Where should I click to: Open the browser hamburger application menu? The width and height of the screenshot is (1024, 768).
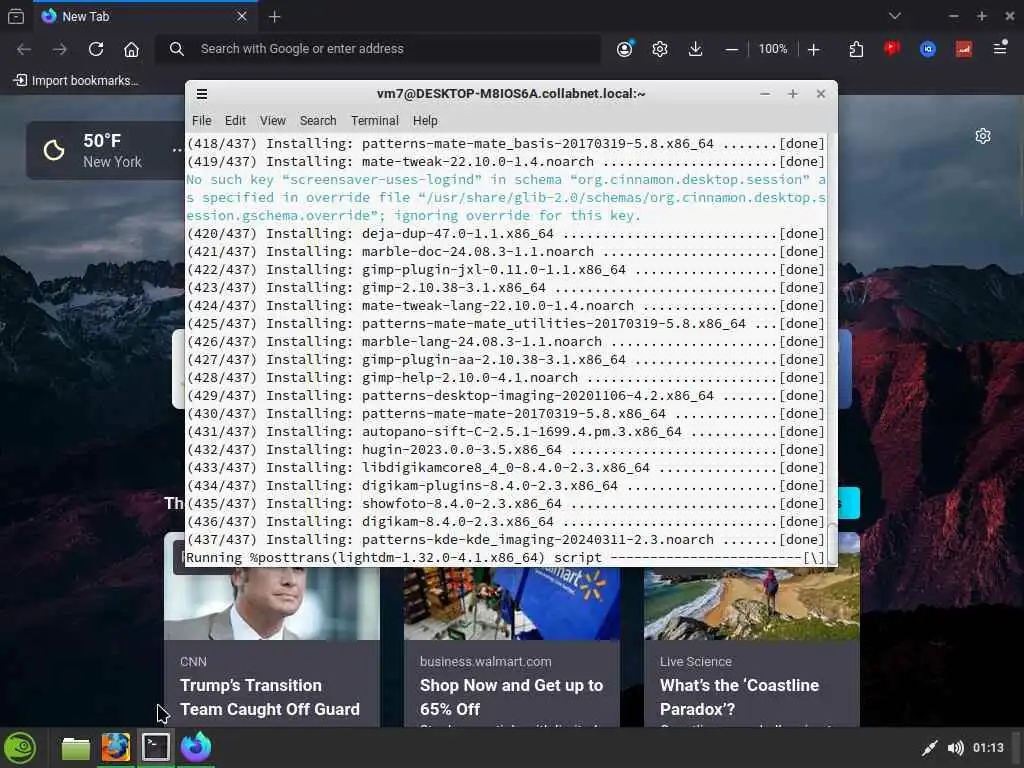tap(1000, 48)
